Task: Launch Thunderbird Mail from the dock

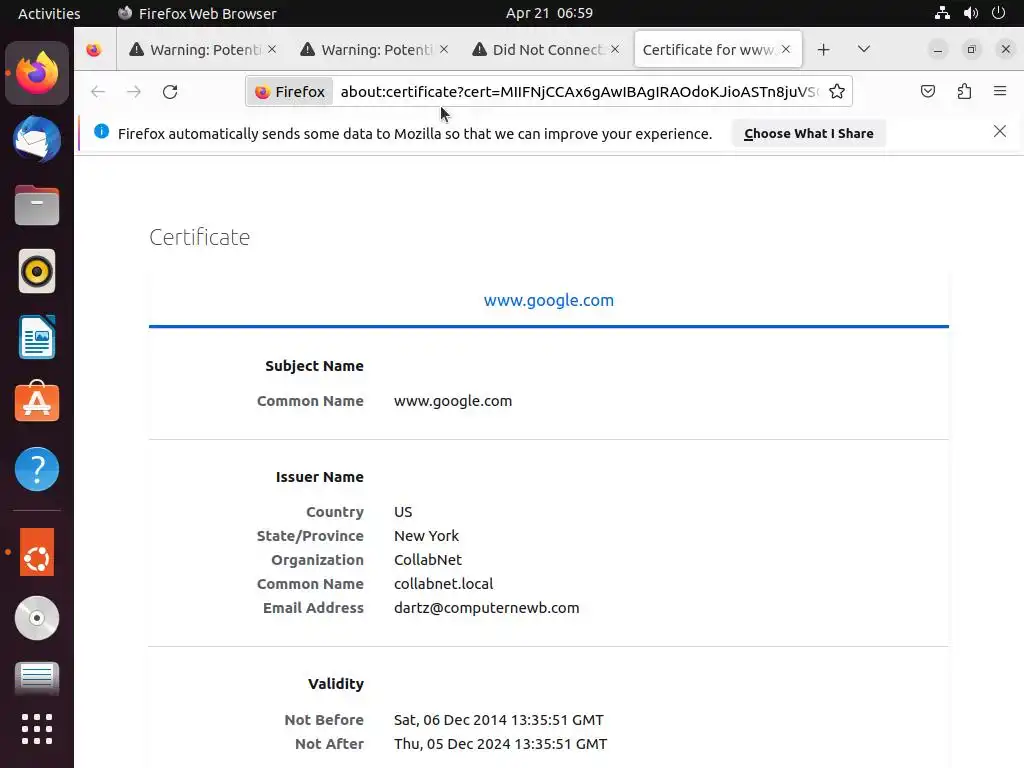Action: coord(37,139)
